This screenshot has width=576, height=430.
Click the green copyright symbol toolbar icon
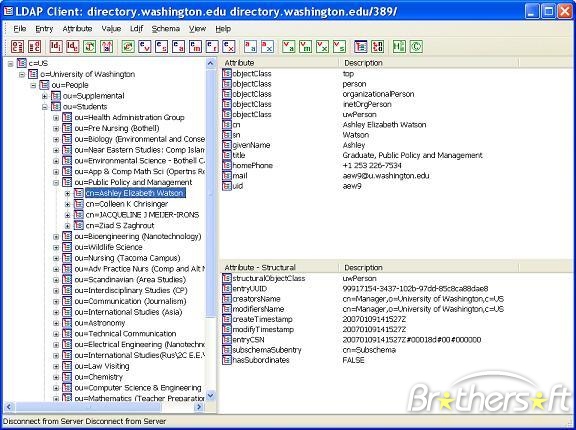(416, 46)
